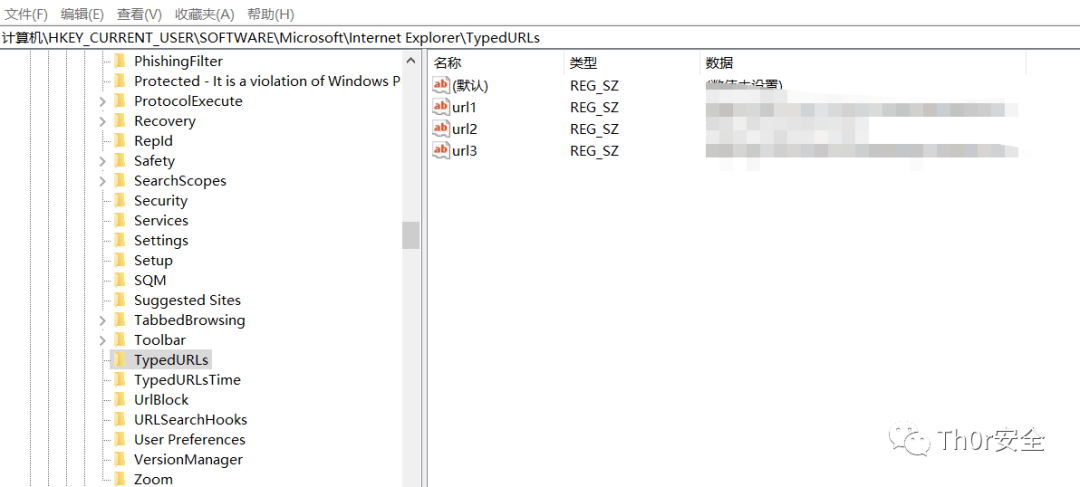This screenshot has width=1080, height=487.
Task: Select the PhishingFilter key
Action: tap(178, 61)
